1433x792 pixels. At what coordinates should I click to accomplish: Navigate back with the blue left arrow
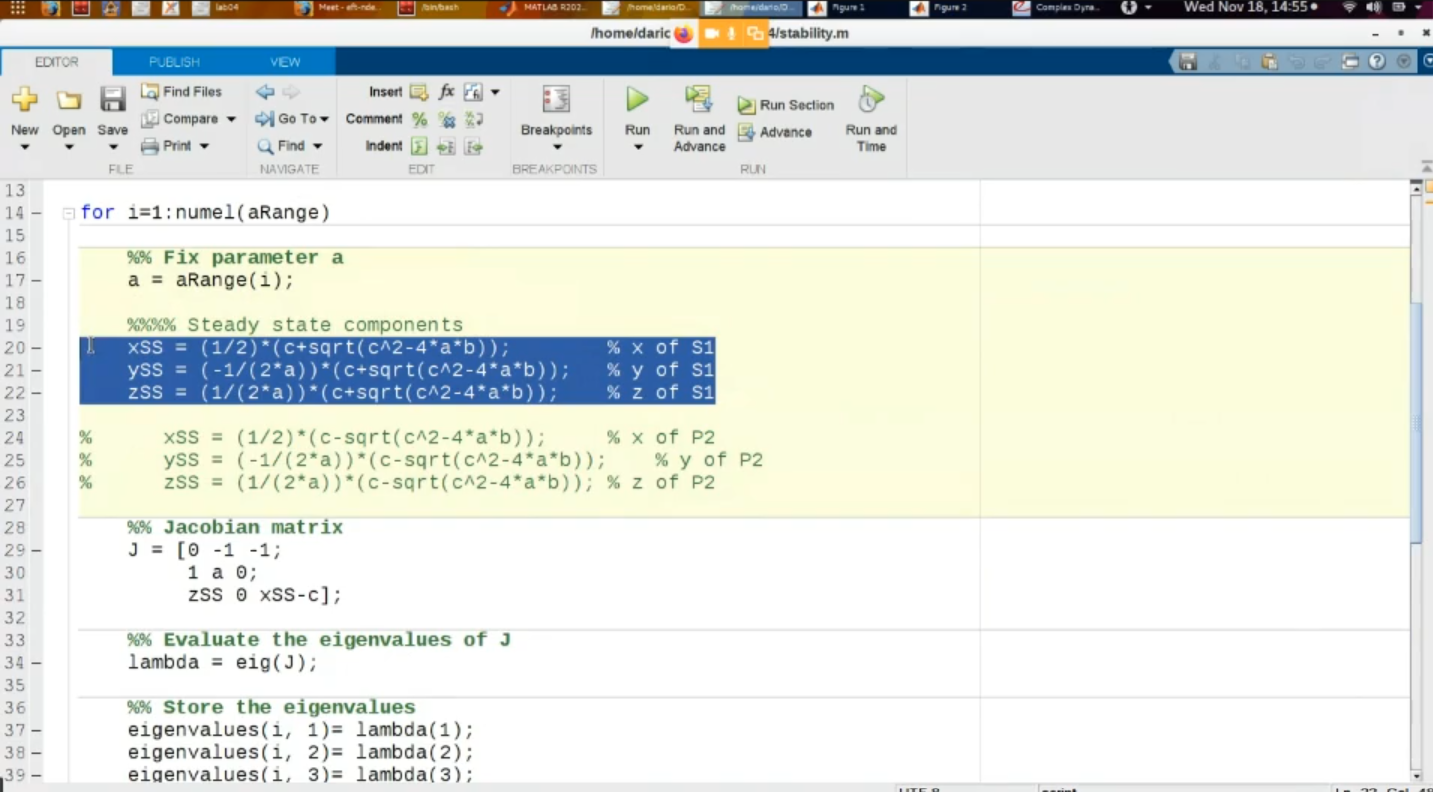pyautogui.click(x=265, y=92)
